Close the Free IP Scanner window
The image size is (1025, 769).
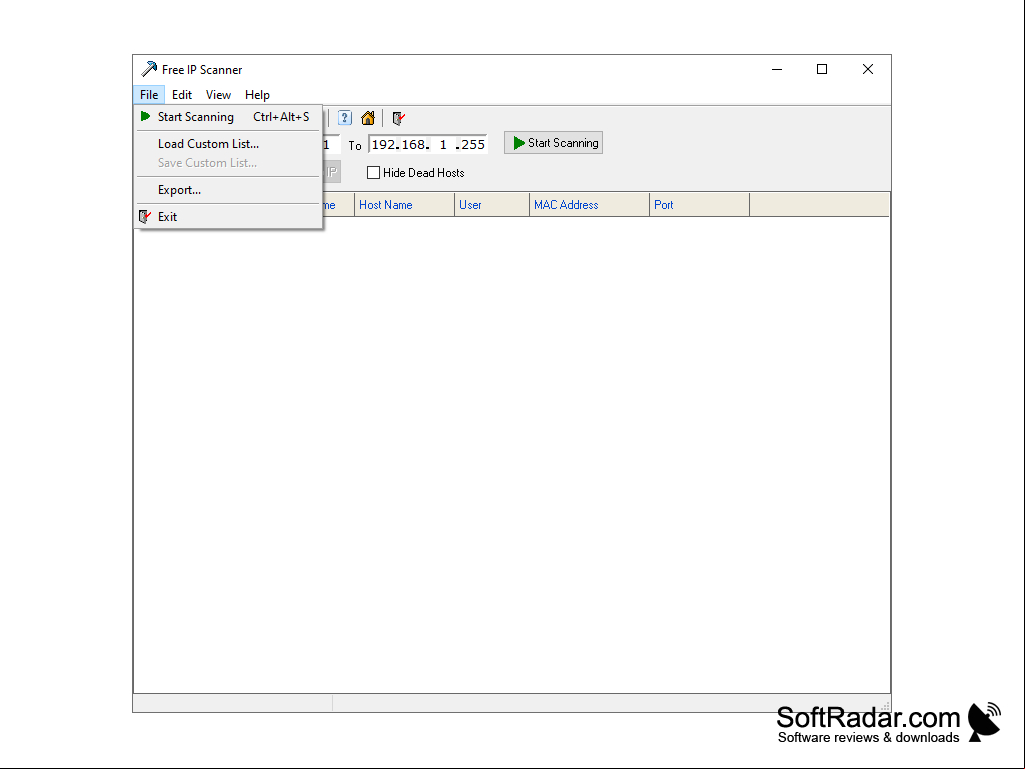tap(867, 69)
